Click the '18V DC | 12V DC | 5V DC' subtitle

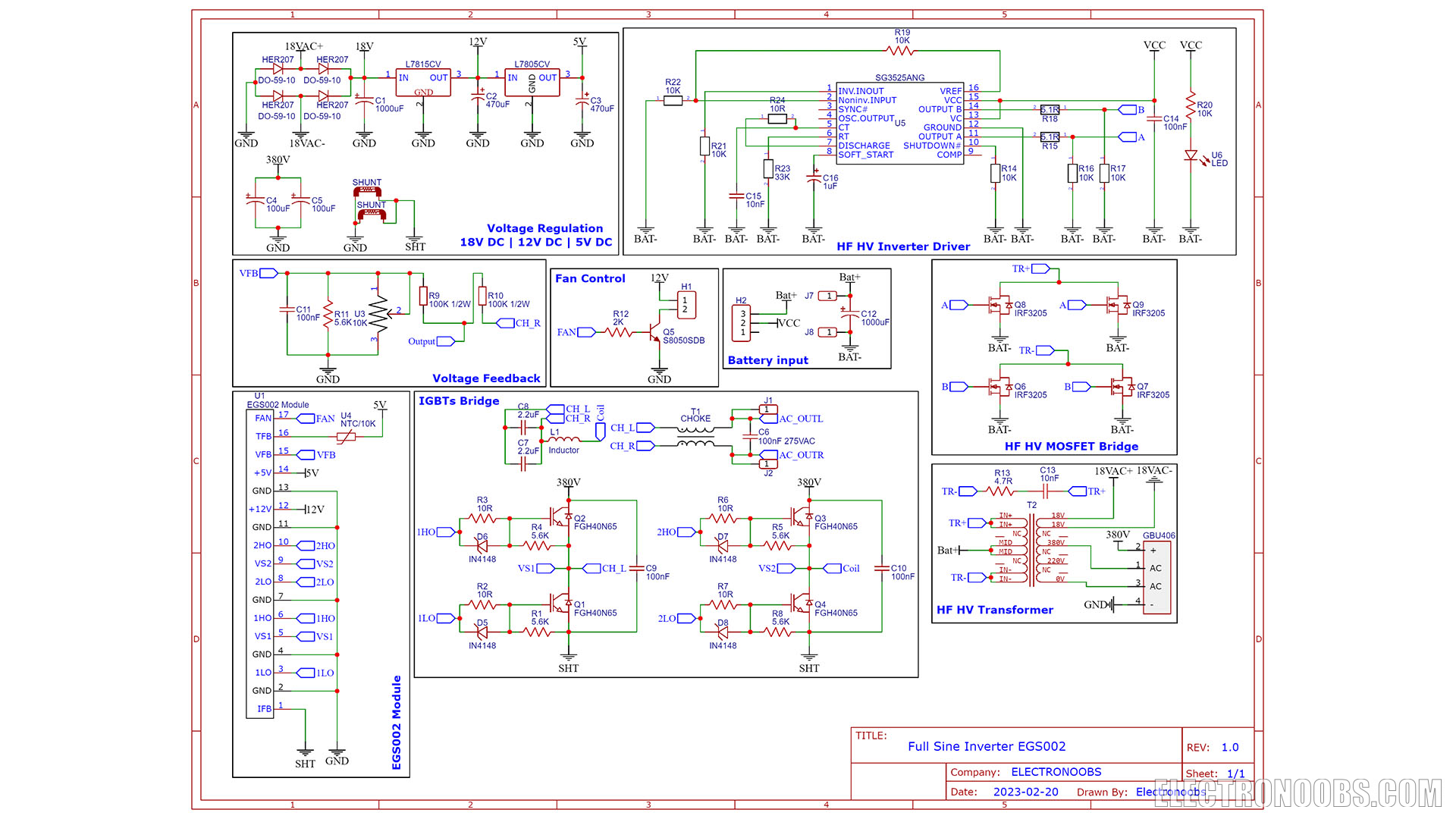[x=536, y=242]
